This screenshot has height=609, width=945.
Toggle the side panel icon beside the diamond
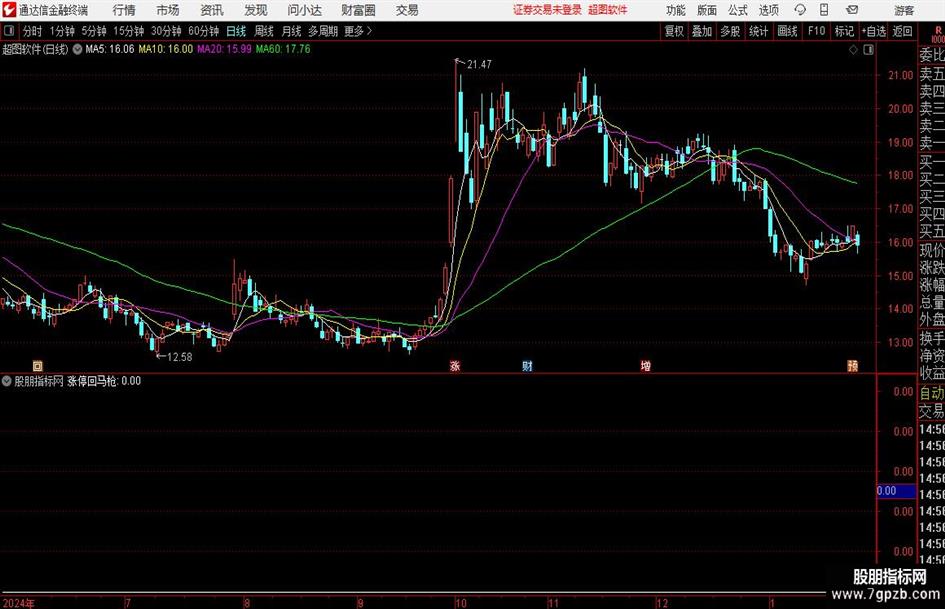click(x=868, y=50)
